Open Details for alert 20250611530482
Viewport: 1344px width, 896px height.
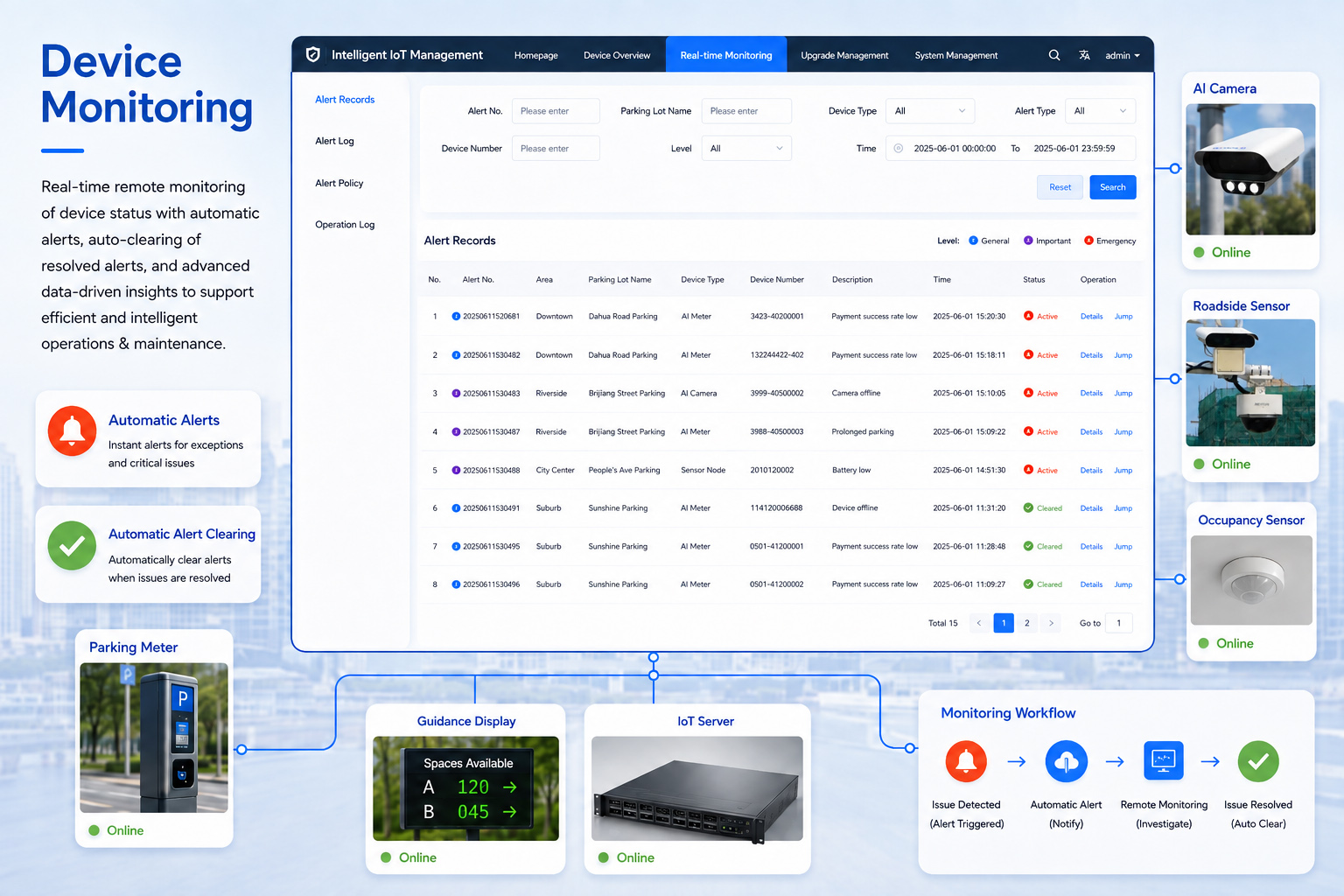tap(1091, 355)
